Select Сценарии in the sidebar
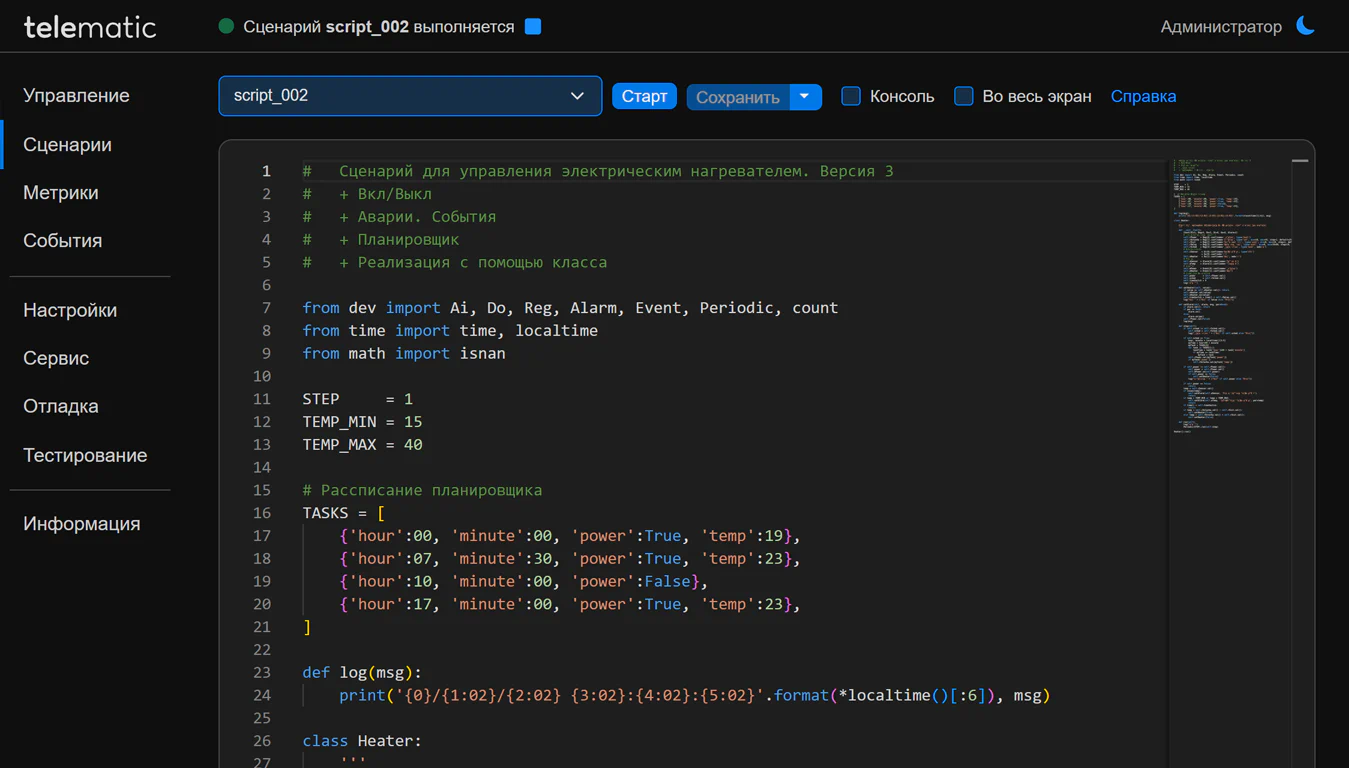 (x=67, y=145)
